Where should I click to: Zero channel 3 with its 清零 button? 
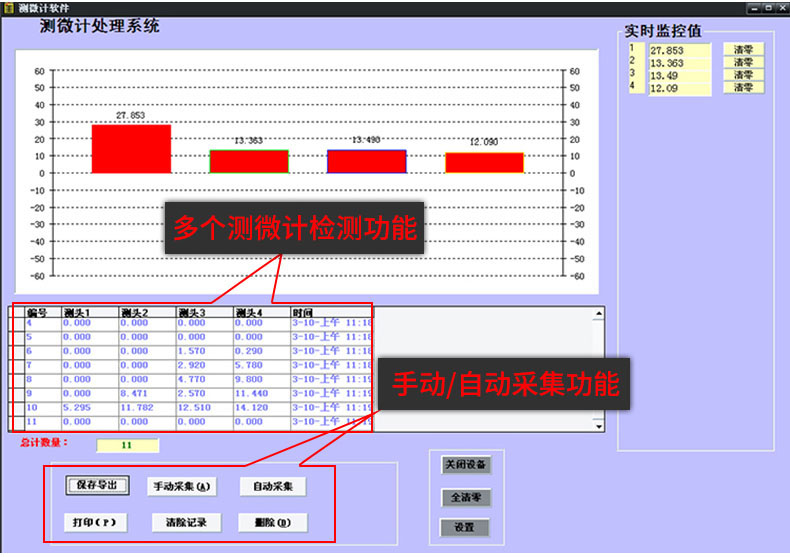click(x=743, y=75)
